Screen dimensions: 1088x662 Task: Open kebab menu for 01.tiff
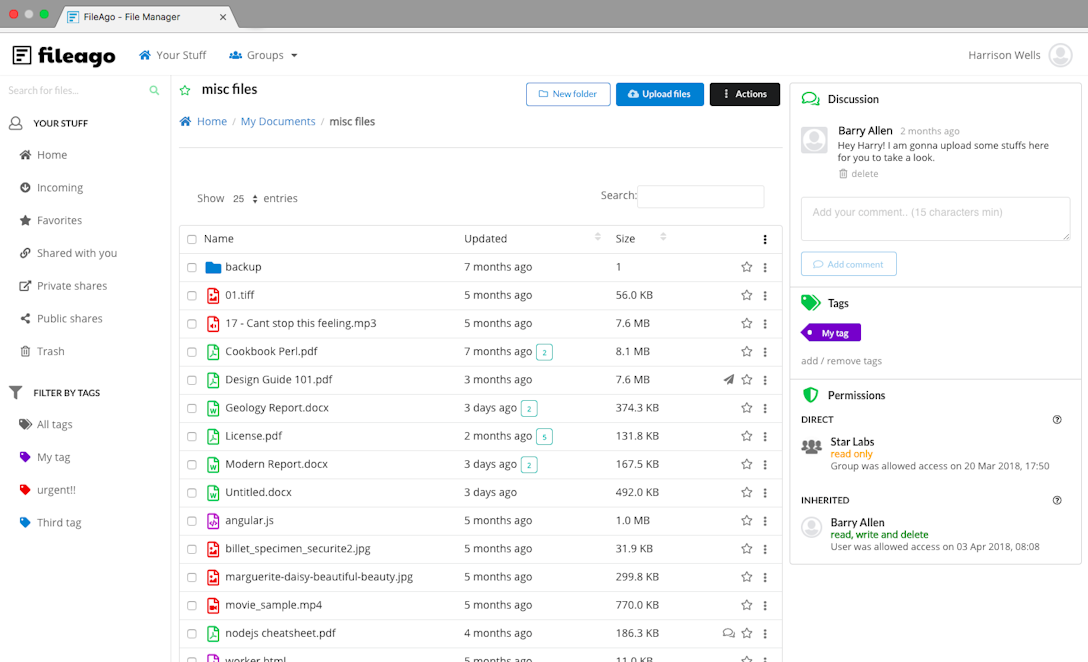tap(765, 295)
